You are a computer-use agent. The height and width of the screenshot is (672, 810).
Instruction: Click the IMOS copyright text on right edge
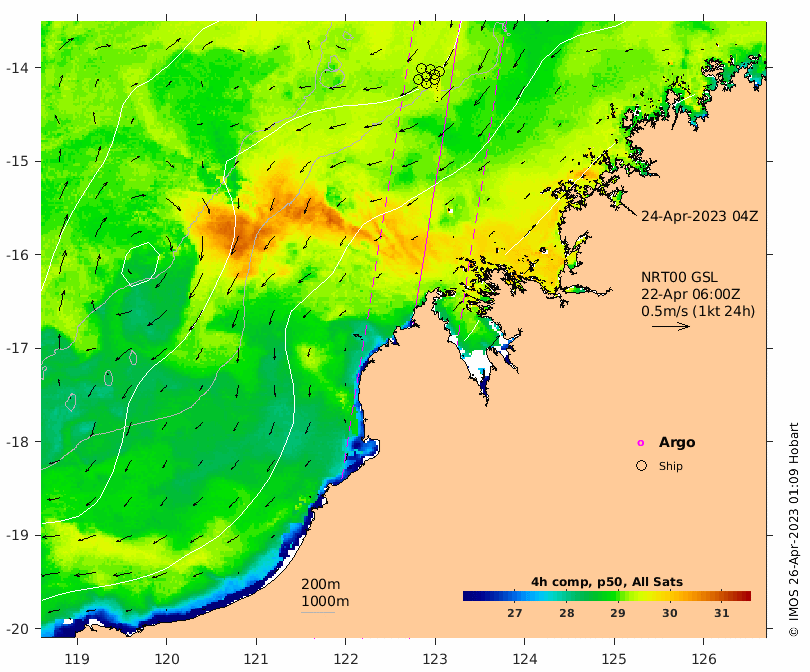point(794,529)
